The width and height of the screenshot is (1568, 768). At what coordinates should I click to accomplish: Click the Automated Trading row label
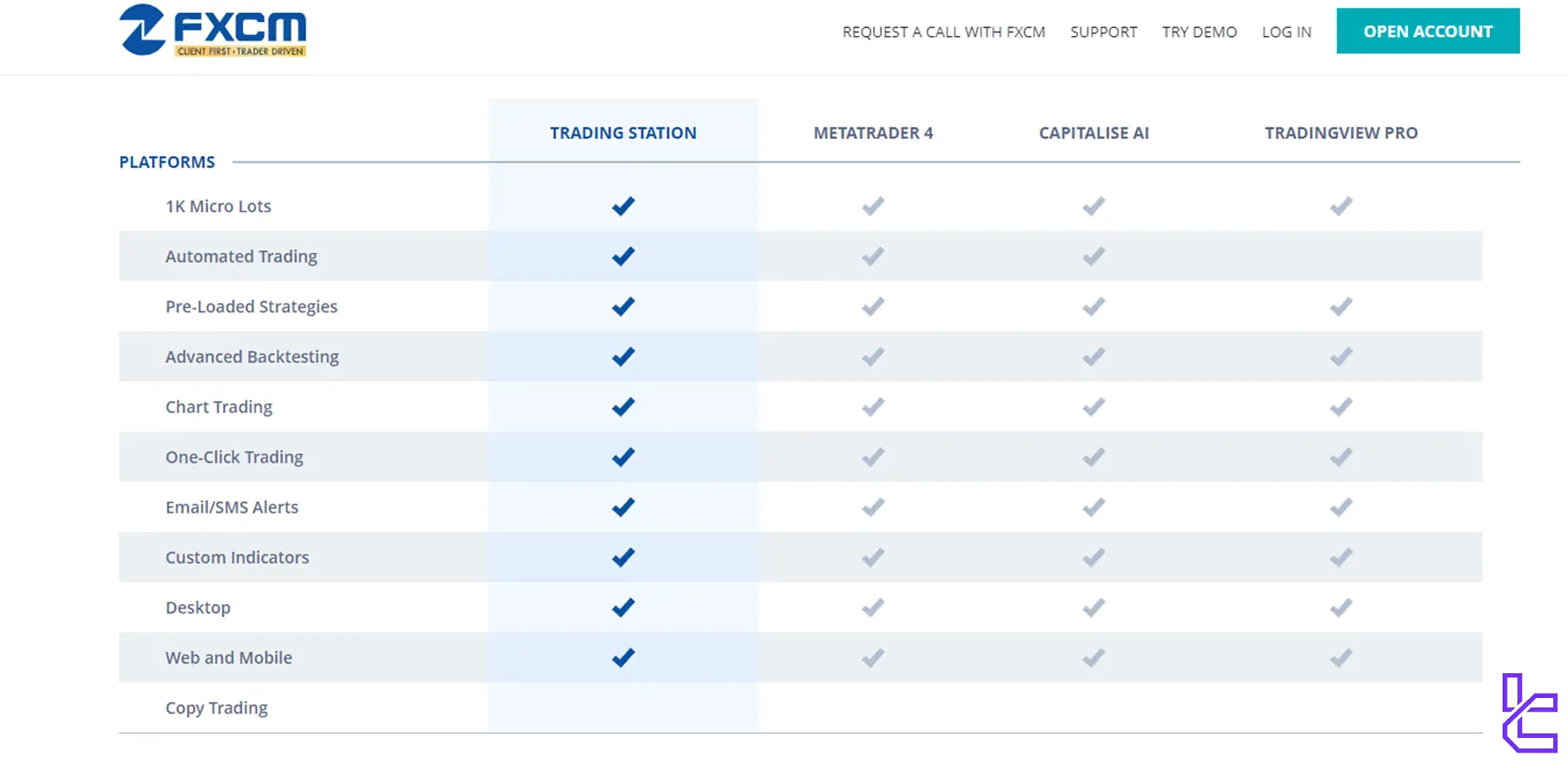[x=241, y=256]
